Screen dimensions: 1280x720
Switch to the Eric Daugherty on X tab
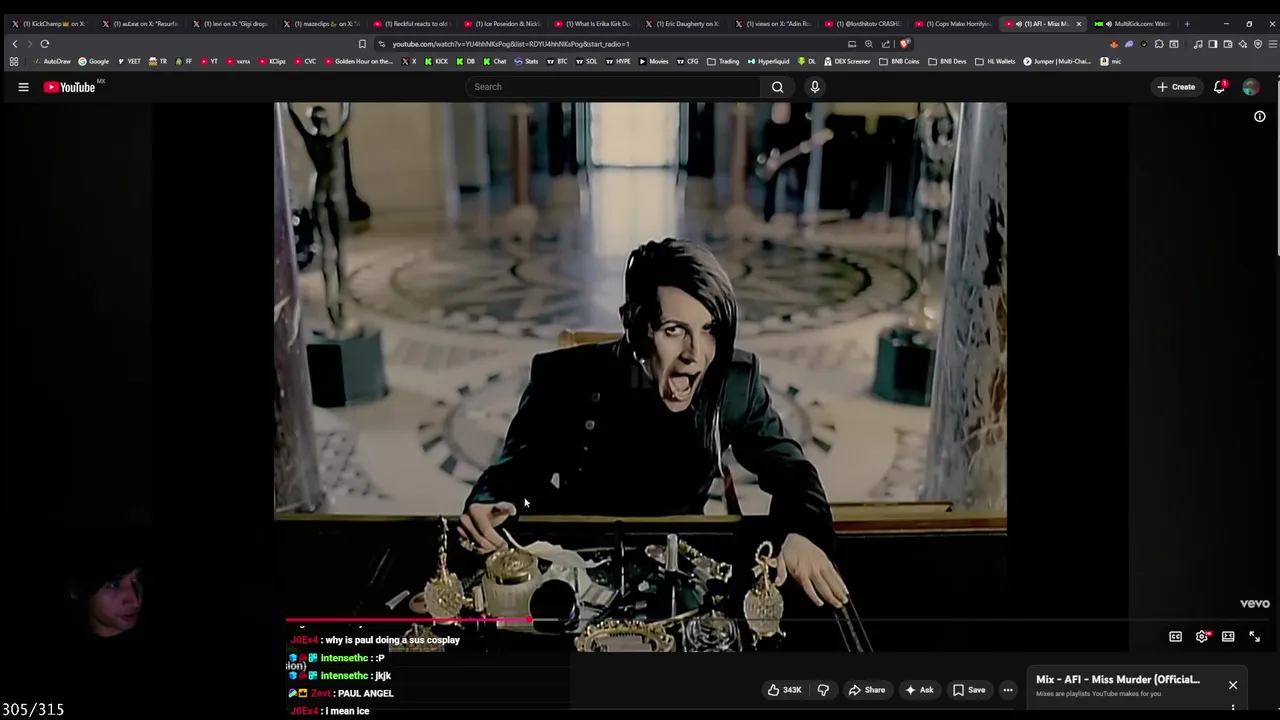click(685, 24)
